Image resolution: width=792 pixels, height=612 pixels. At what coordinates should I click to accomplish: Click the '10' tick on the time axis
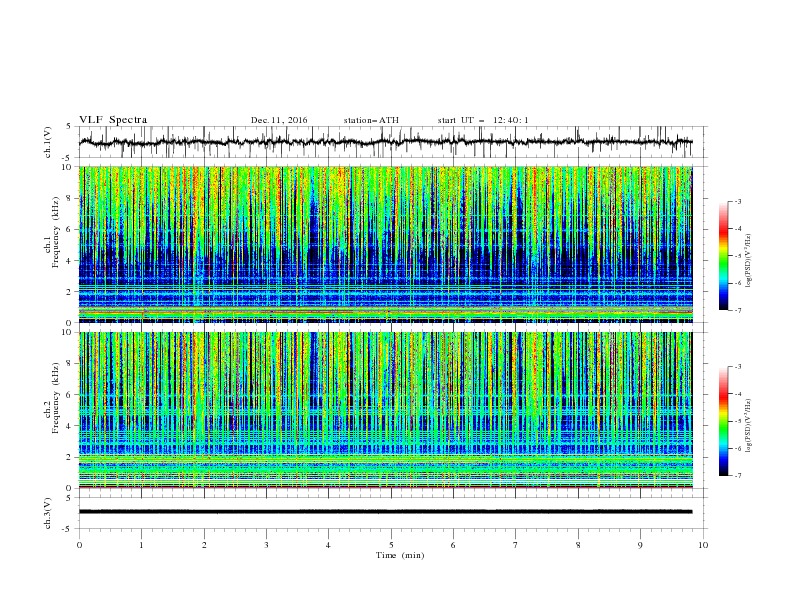(703, 545)
